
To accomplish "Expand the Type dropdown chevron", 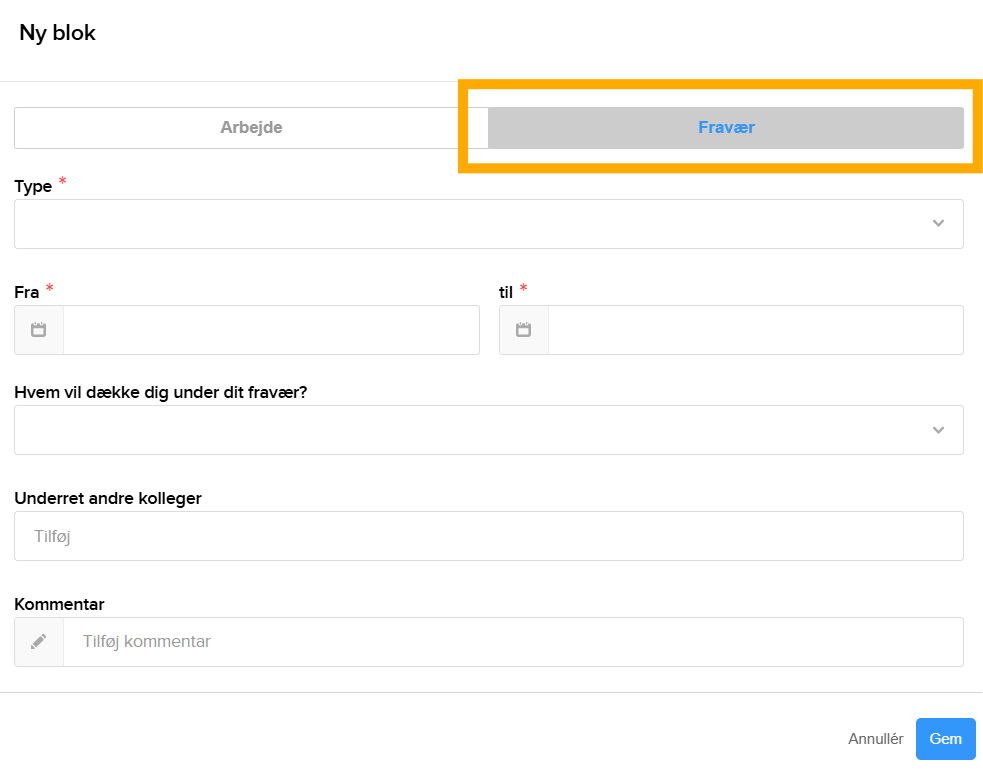I will click(x=938, y=224).
